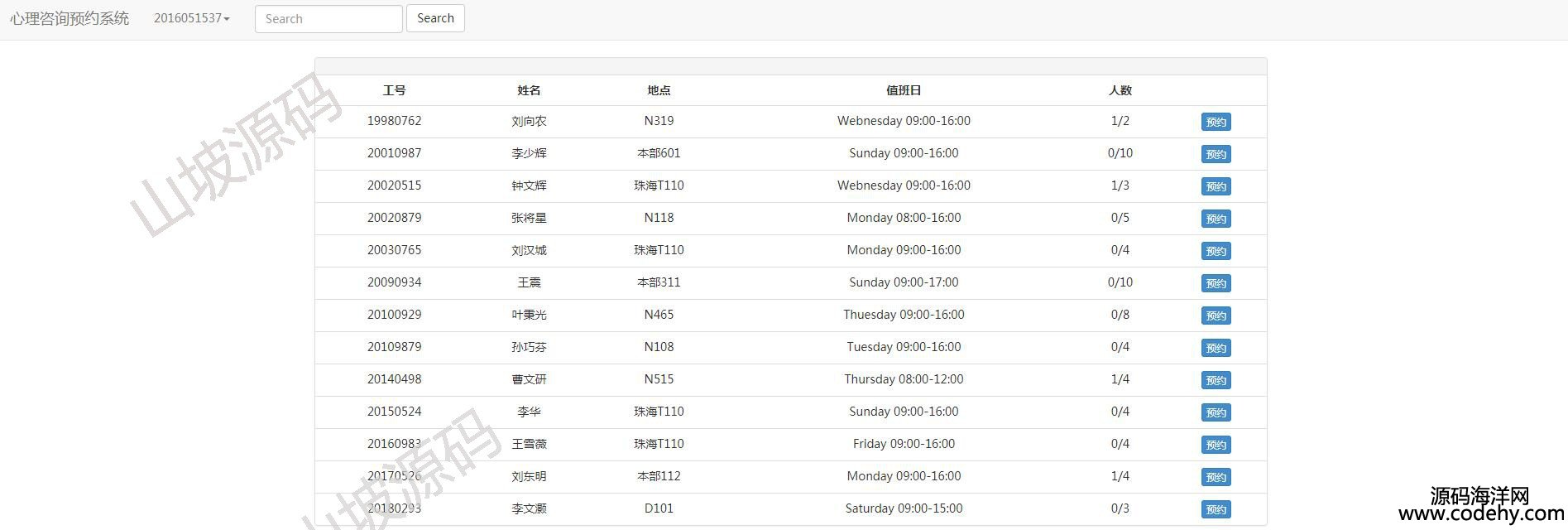The height and width of the screenshot is (530, 1568).
Task: Reserve a slot with 张将星
Action: coord(1216,219)
